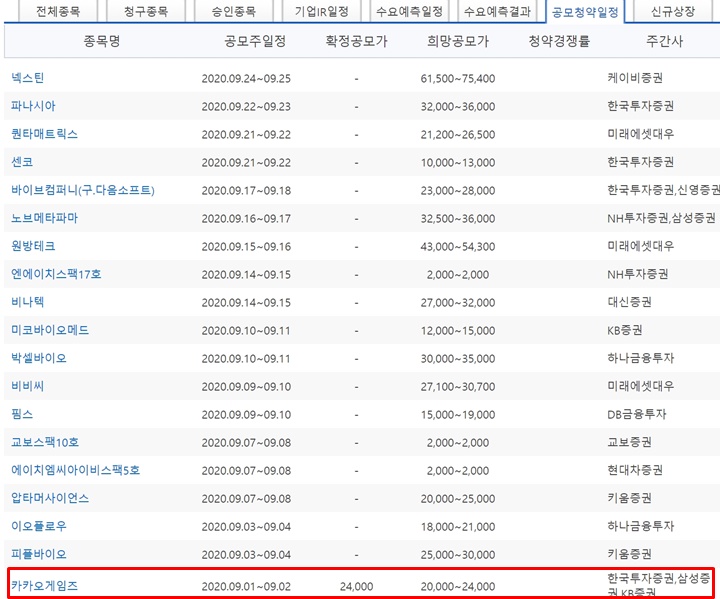Open the 에이치엠씨아이비스팩5호 link

[75, 470]
